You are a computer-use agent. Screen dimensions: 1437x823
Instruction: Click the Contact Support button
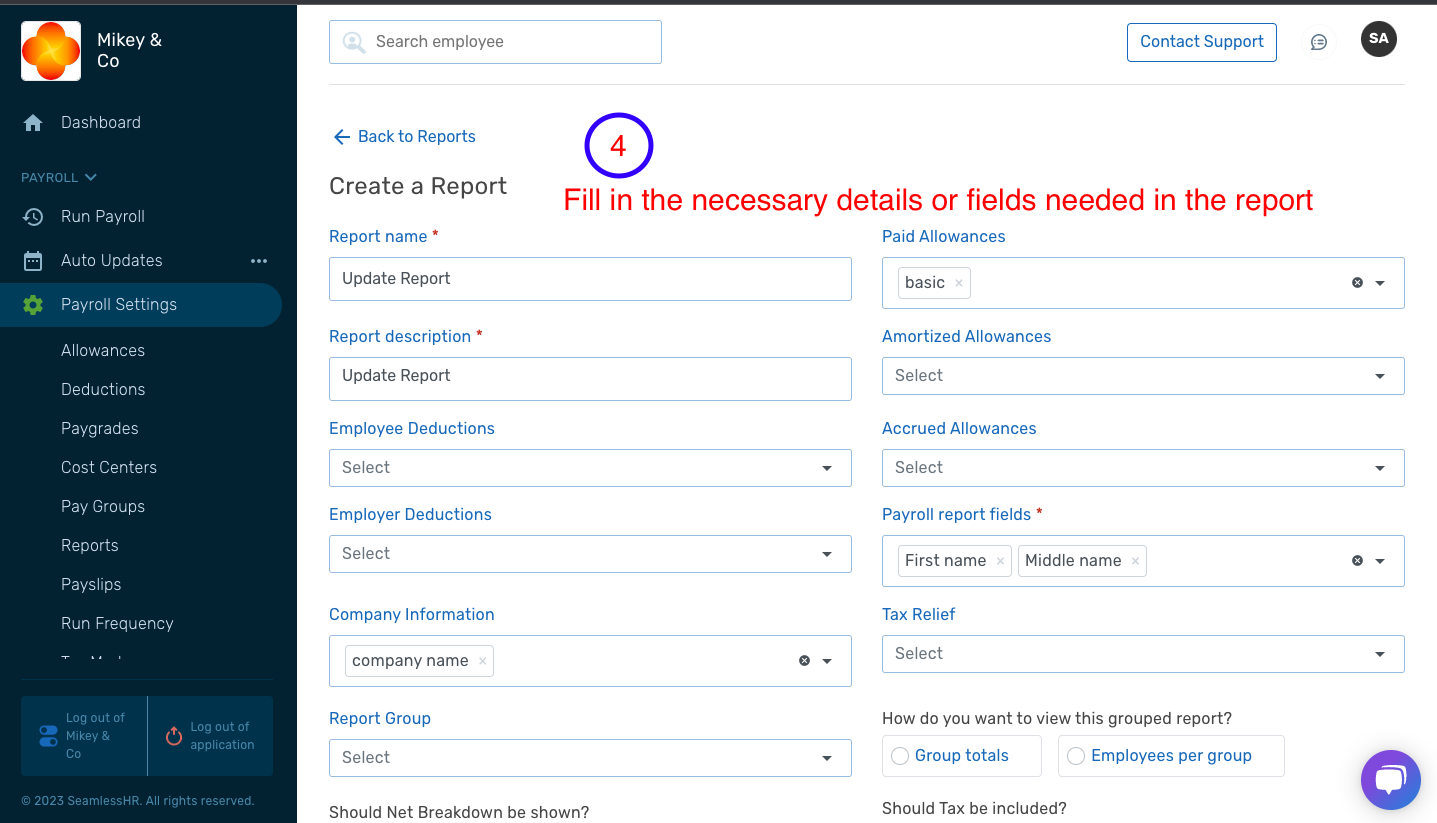(x=1201, y=42)
